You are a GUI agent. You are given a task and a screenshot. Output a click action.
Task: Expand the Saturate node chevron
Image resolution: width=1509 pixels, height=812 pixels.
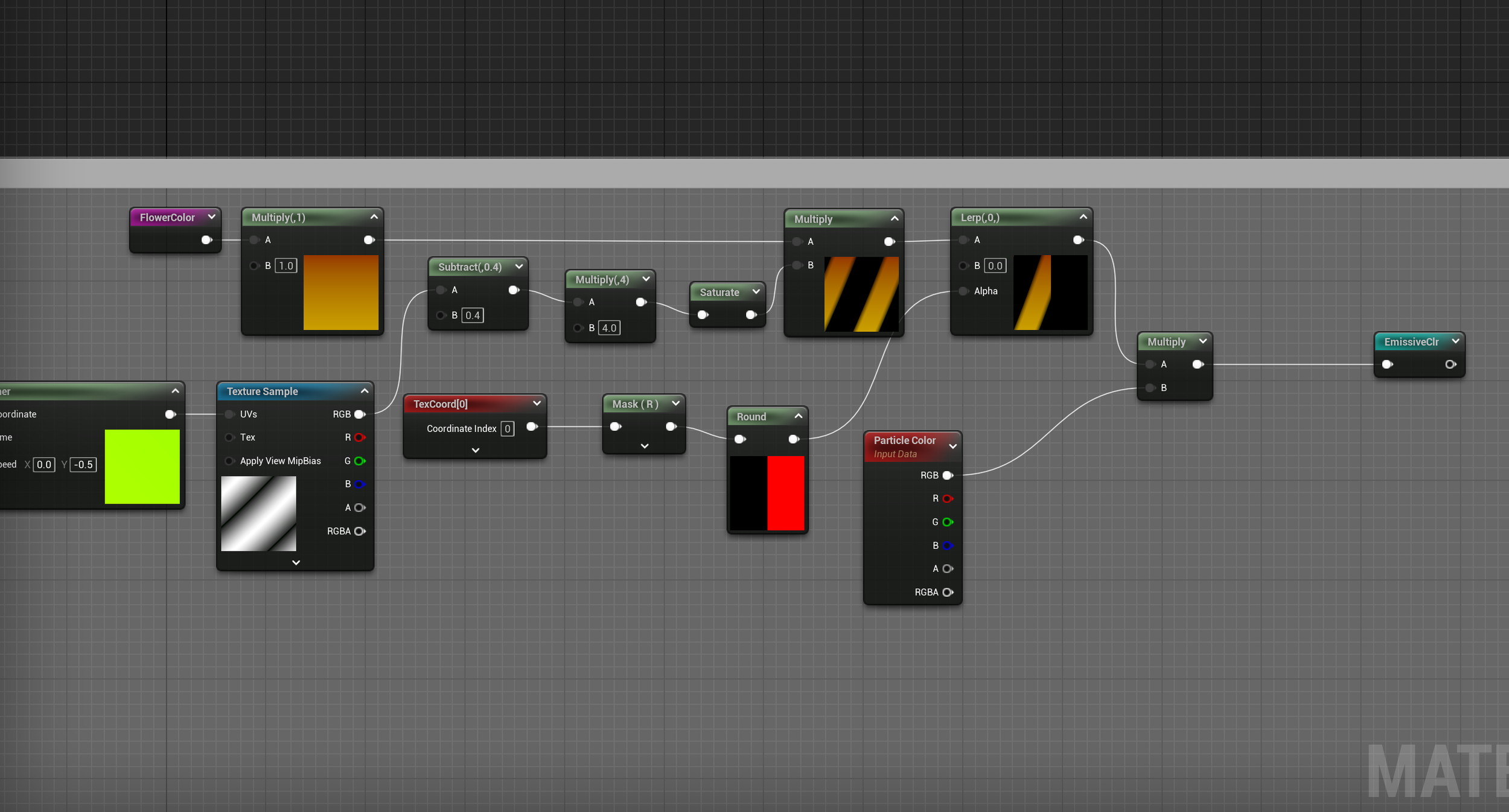pyautogui.click(x=756, y=292)
